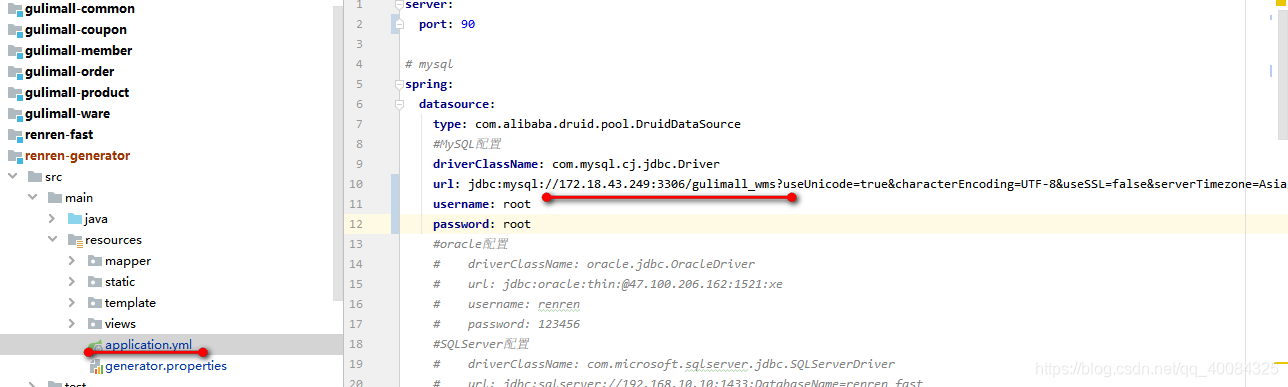This screenshot has height=387, width=1288.
Task: Select the gulimall-coupon module
Action: [75, 29]
